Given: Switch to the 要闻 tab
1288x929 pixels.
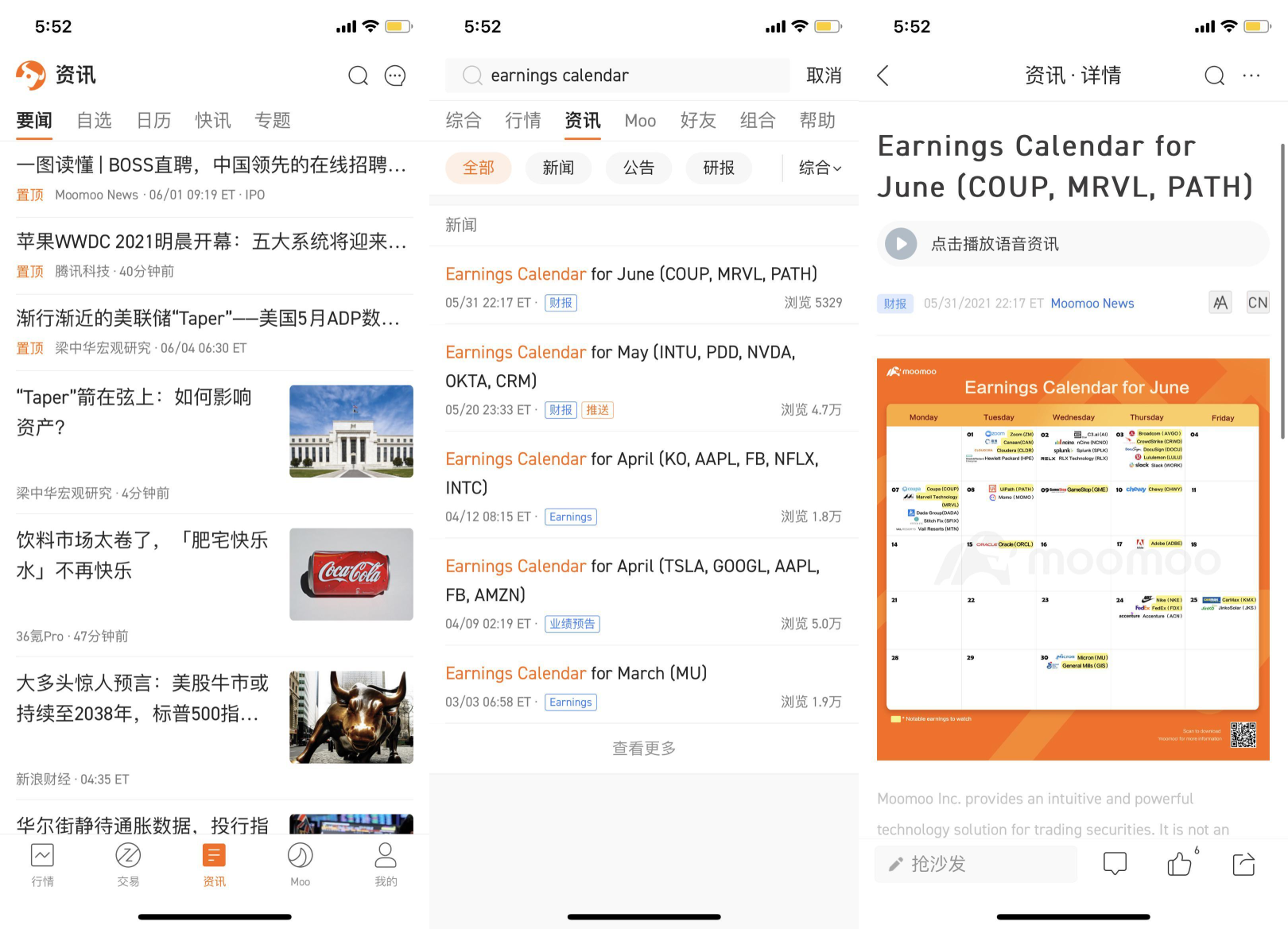Looking at the screenshot, I should click(34, 120).
